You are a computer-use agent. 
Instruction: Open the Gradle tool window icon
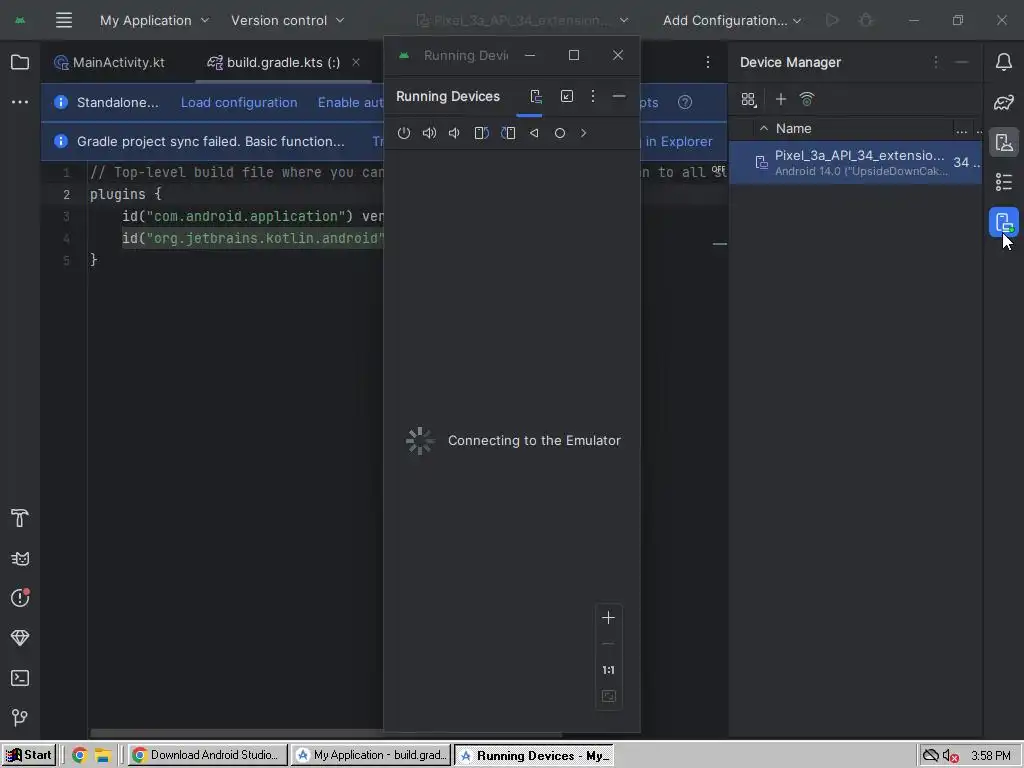click(x=1004, y=102)
